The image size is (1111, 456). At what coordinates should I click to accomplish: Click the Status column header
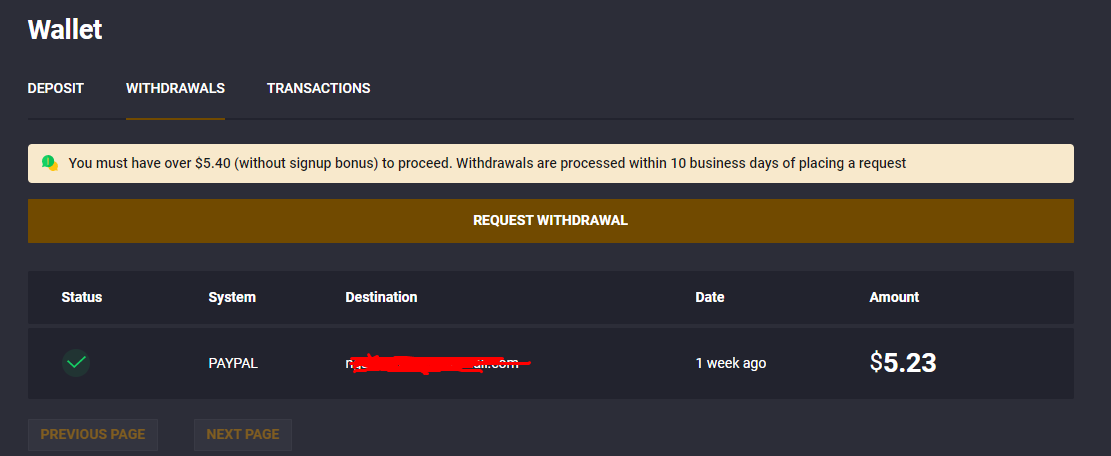tap(82, 297)
